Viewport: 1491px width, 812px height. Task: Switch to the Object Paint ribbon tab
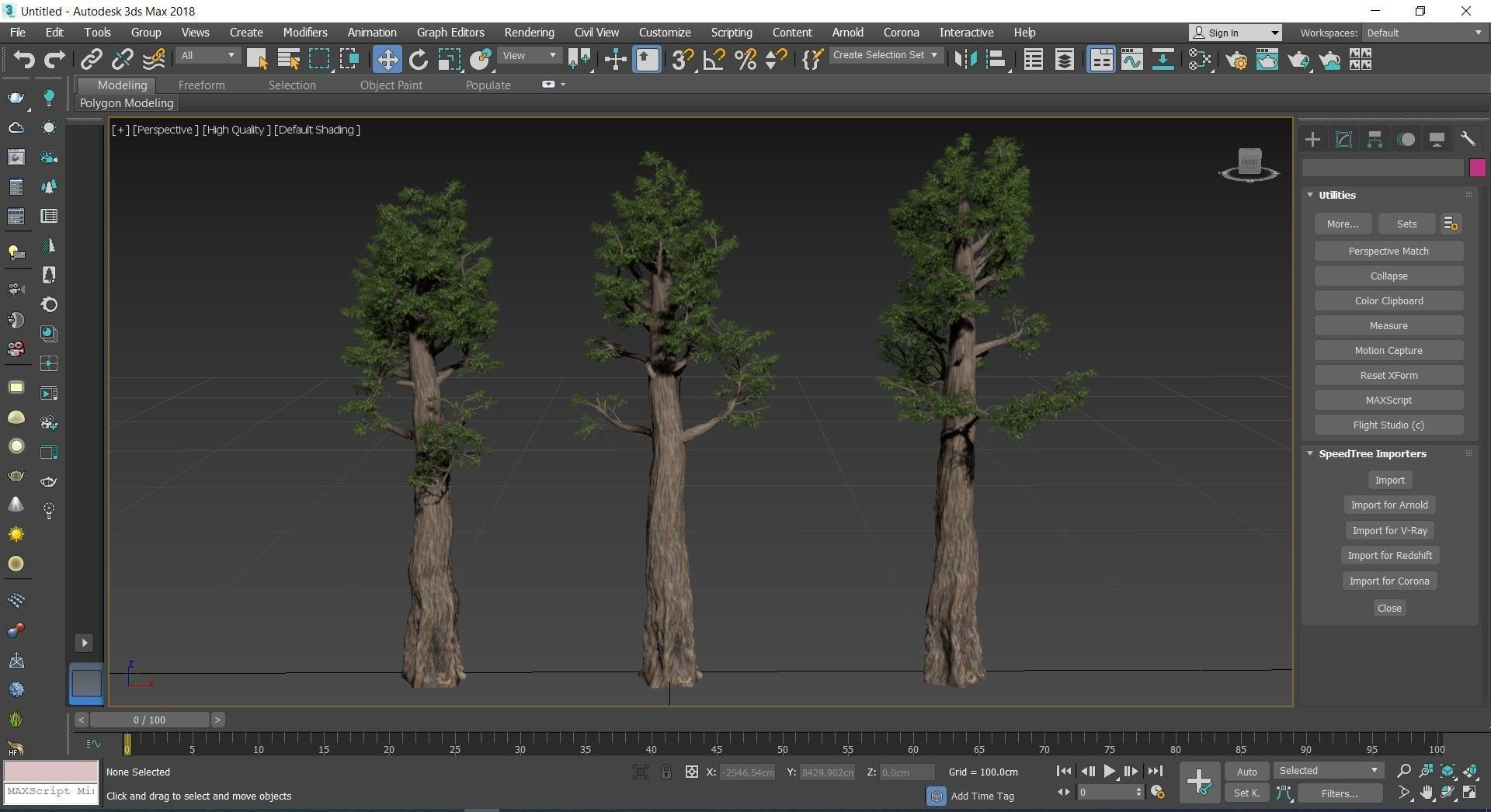(x=391, y=85)
